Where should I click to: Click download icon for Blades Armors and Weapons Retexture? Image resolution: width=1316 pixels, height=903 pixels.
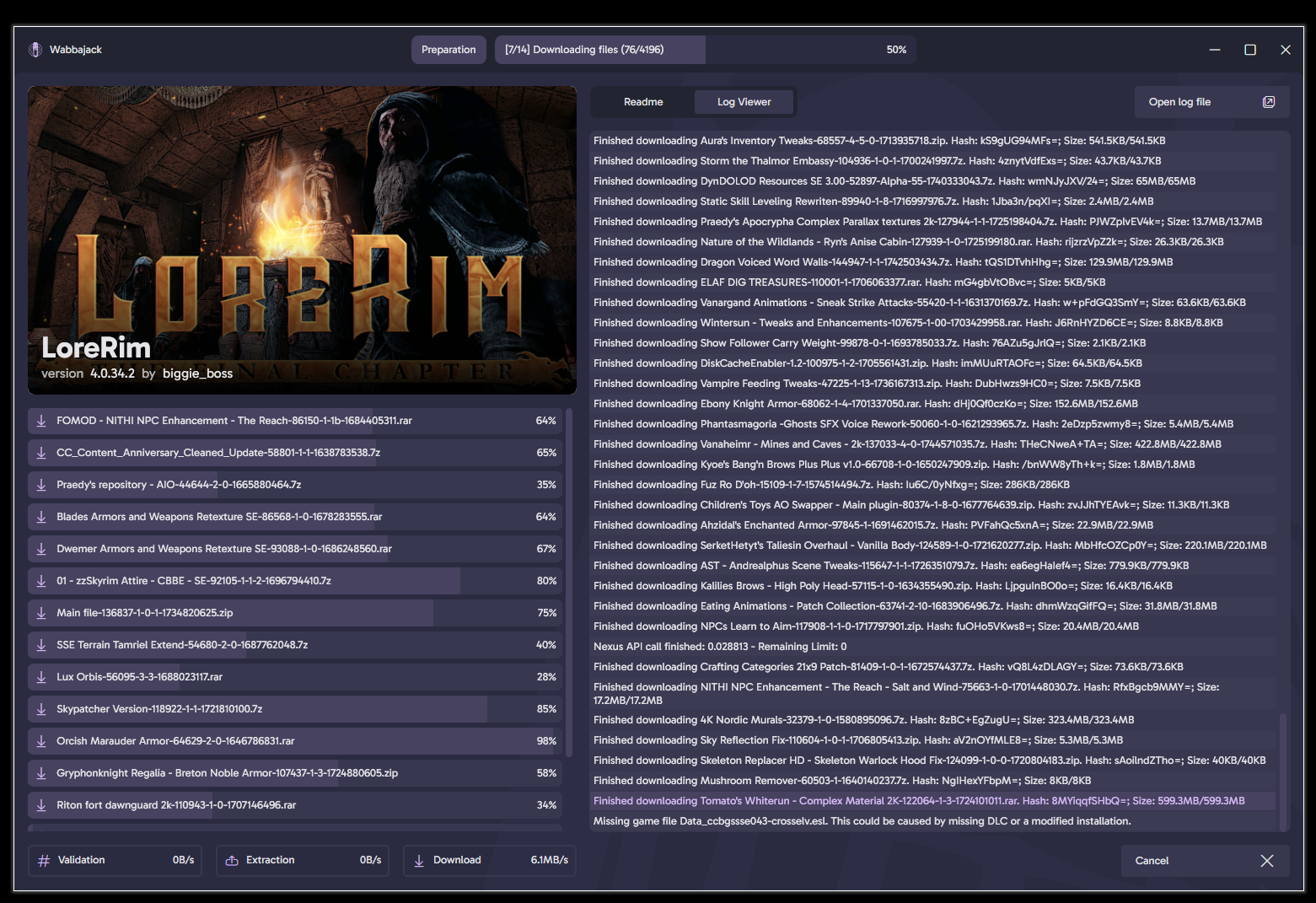point(41,517)
